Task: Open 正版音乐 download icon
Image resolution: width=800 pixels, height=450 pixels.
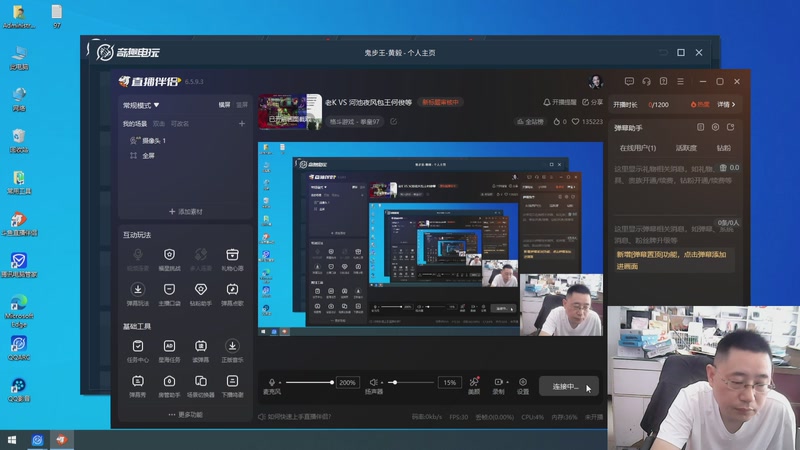Action: pyautogui.click(x=232, y=346)
